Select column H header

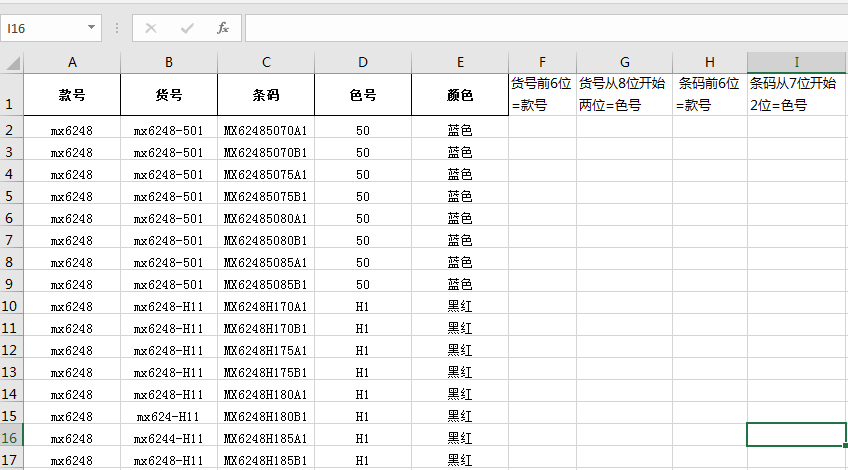pos(710,63)
